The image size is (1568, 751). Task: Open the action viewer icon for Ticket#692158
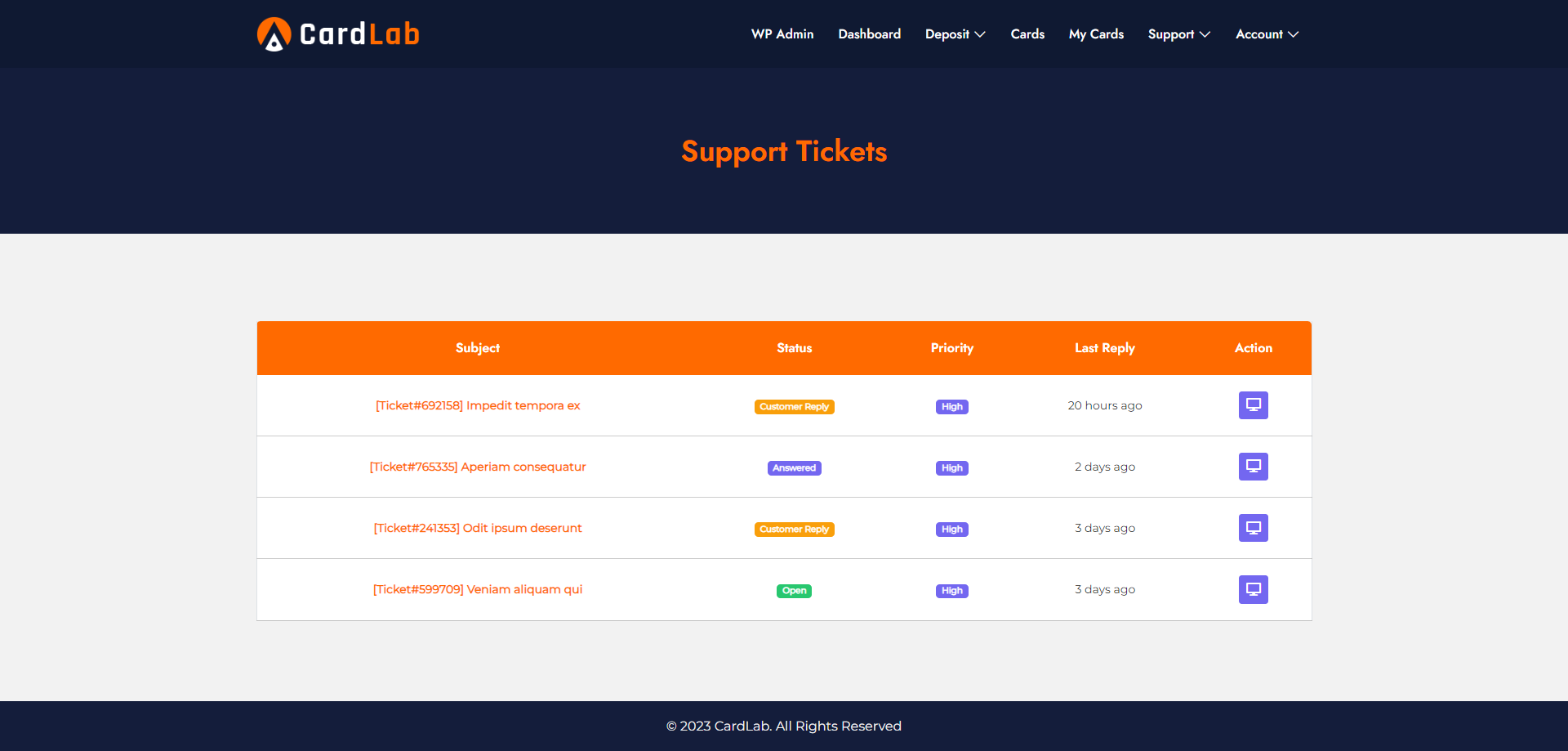pyautogui.click(x=1254, y=405)
